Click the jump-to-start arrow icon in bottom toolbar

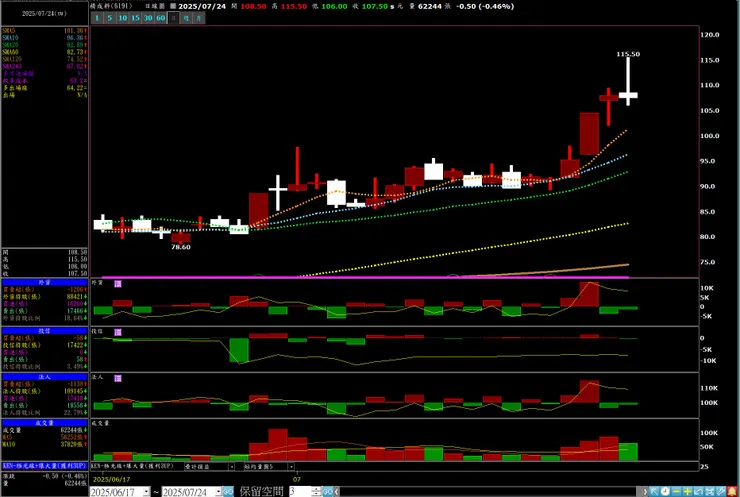coord(654,491)
